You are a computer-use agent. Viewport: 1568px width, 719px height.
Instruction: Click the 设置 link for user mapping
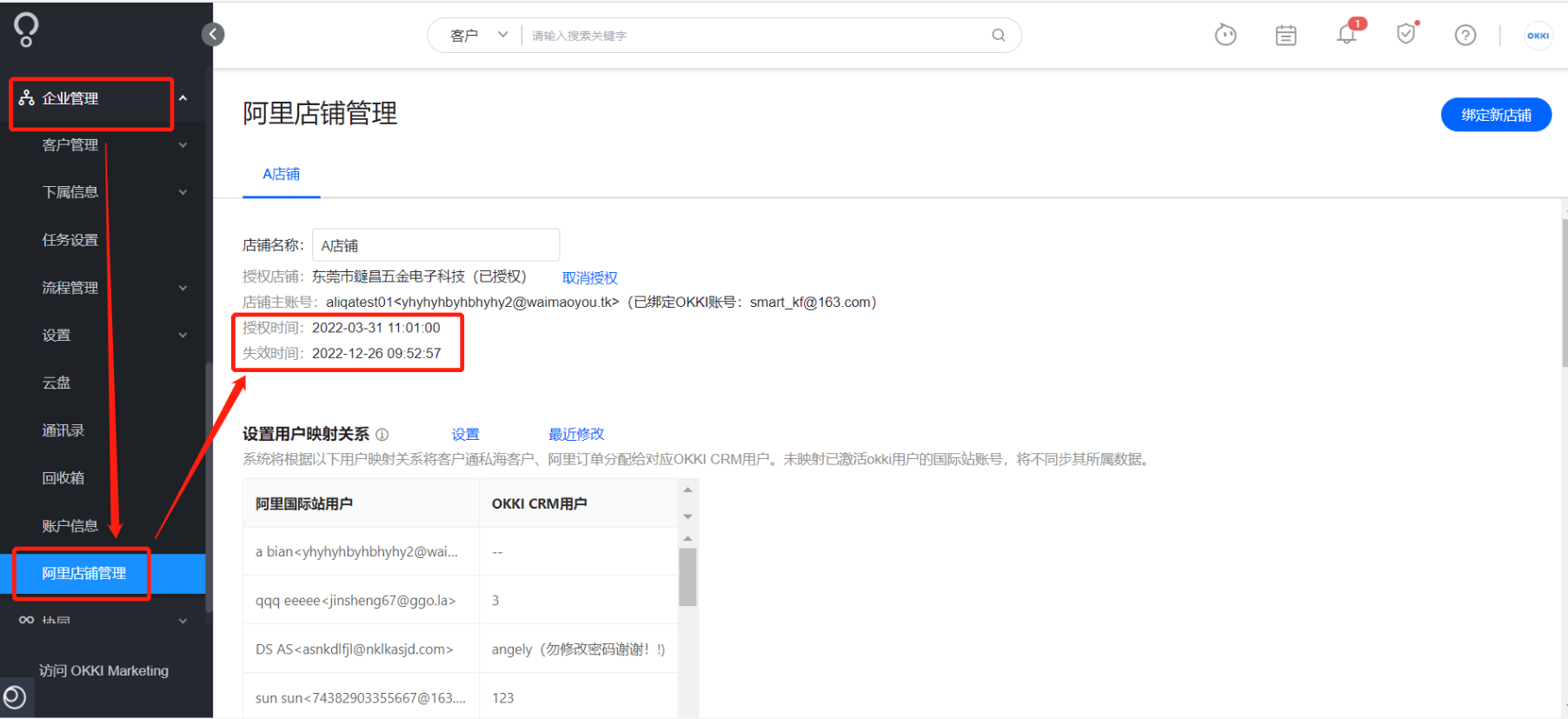(x=466, y=434)
